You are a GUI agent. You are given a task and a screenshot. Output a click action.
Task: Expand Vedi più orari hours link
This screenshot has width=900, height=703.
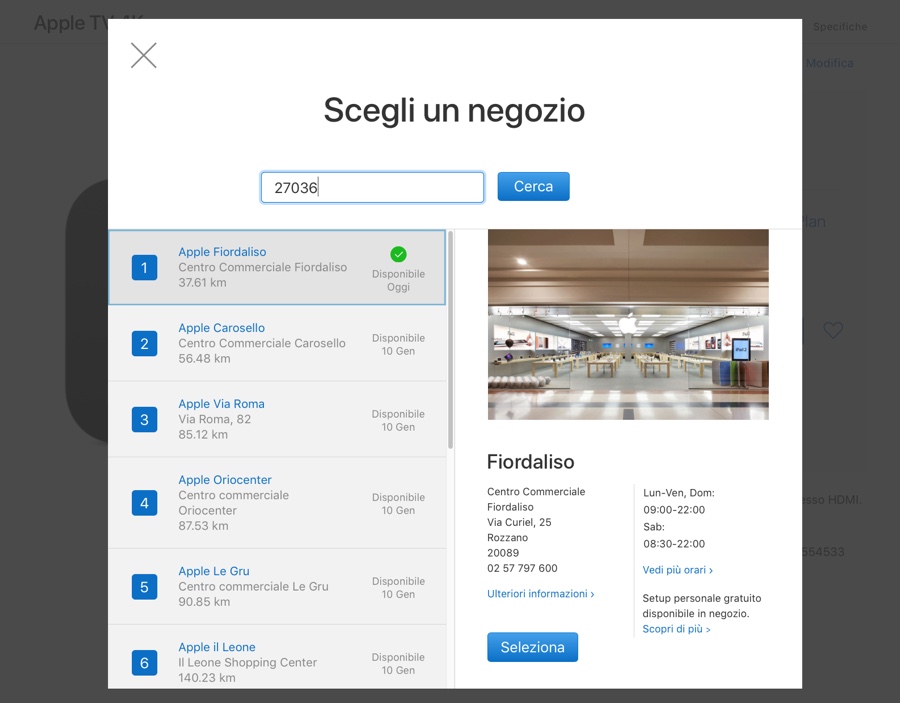pyautogui.click(x=677, y=570)
